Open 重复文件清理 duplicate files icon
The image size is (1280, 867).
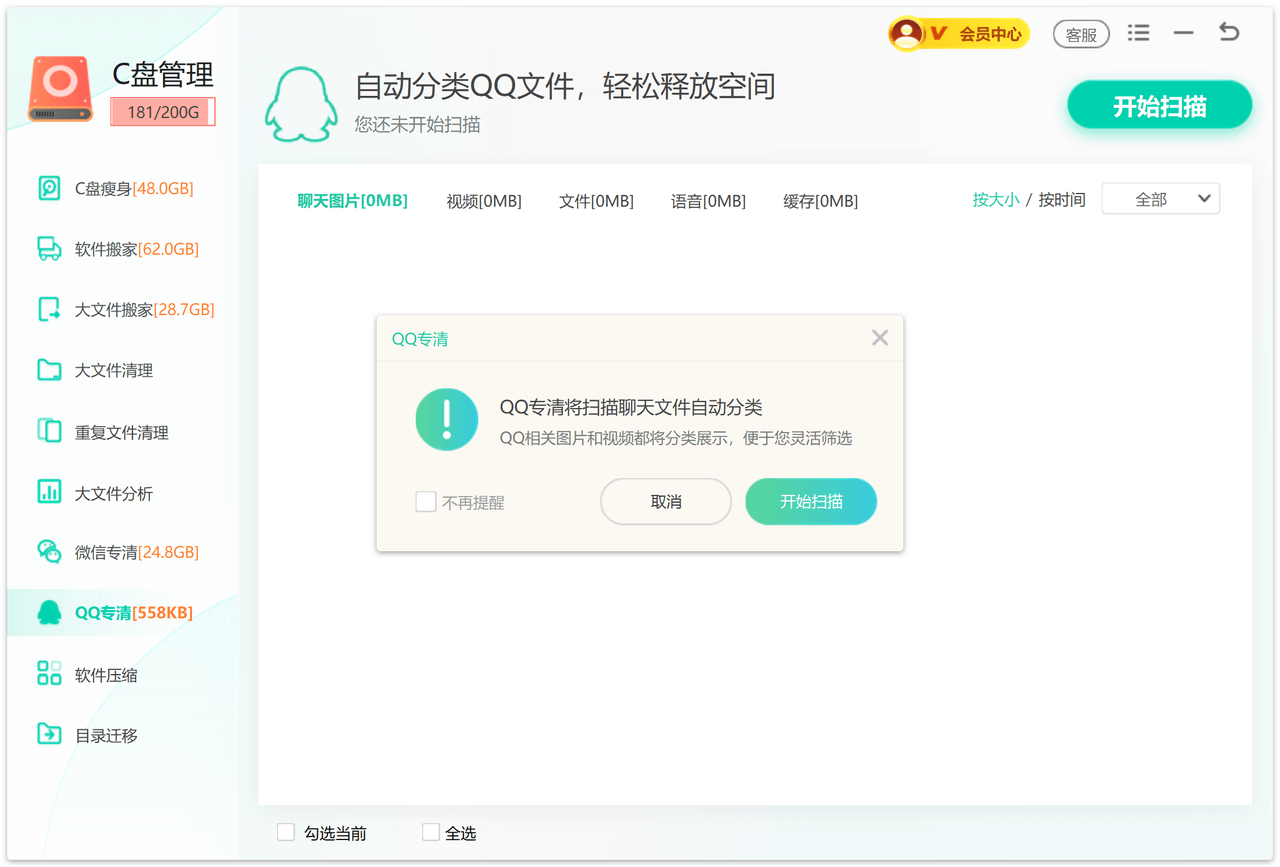tap(49, 432)
